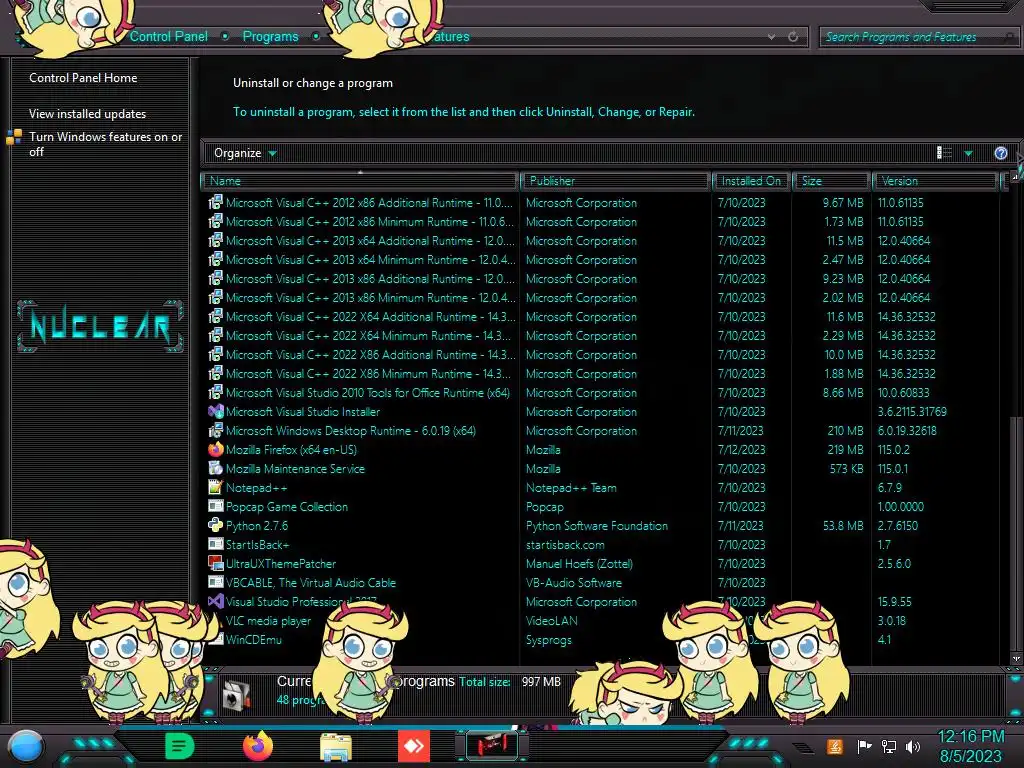Click the Manuel Hoefs (Zottel) publisher cell
Screen dimensions: 1024x768
pyautogui.click(x=579, y=563)
